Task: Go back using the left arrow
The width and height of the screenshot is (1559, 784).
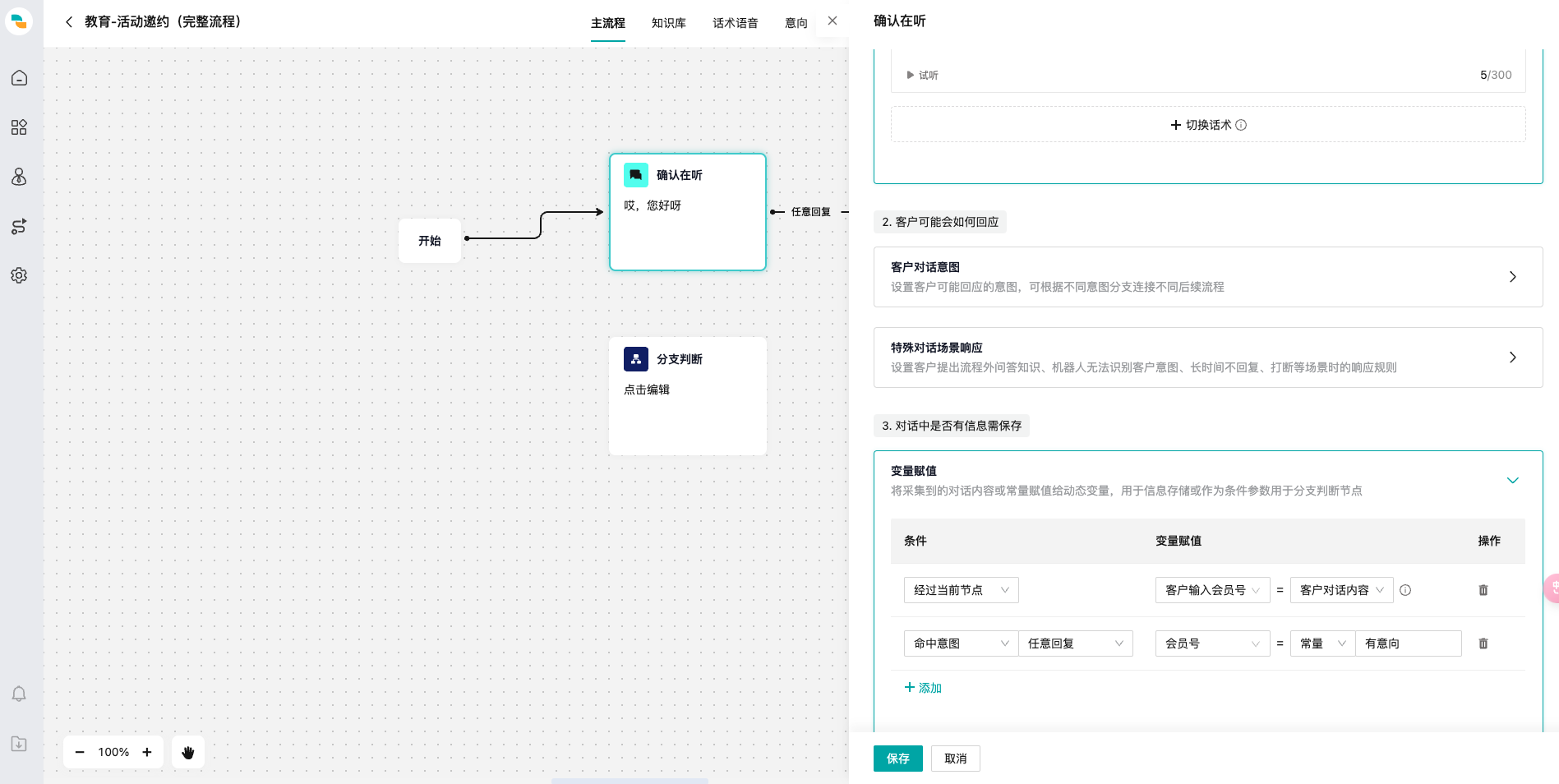Action: point(69,22)
